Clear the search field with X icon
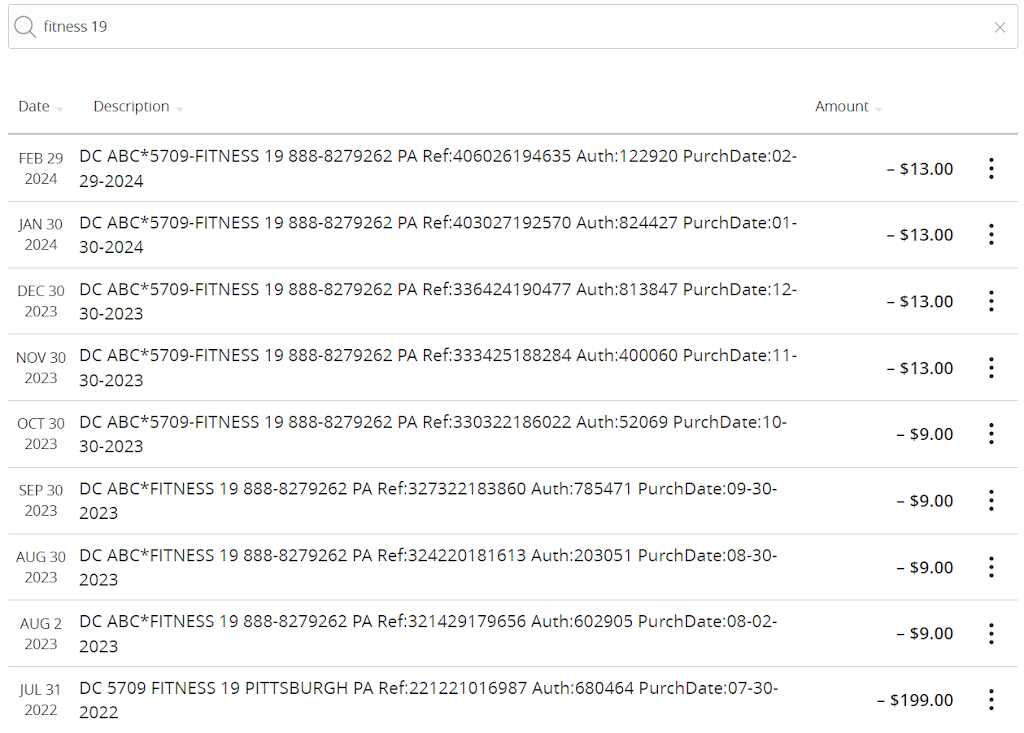 [x=1000, y=28]
